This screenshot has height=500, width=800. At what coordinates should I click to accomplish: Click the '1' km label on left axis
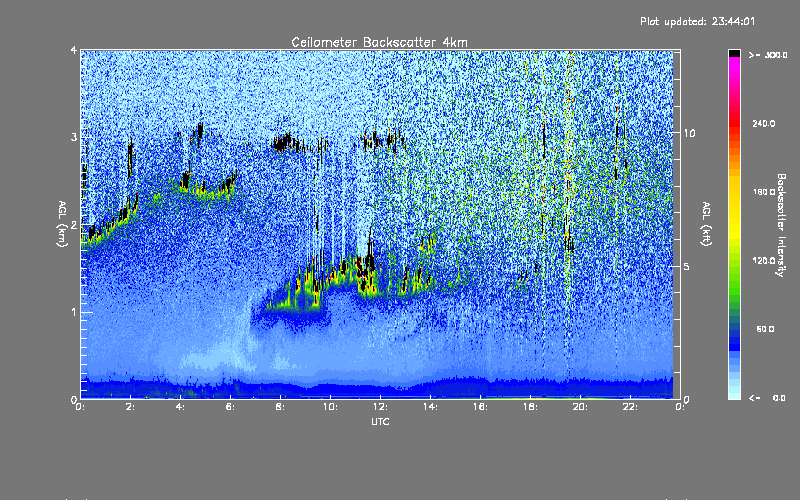(x=74, y=312)
